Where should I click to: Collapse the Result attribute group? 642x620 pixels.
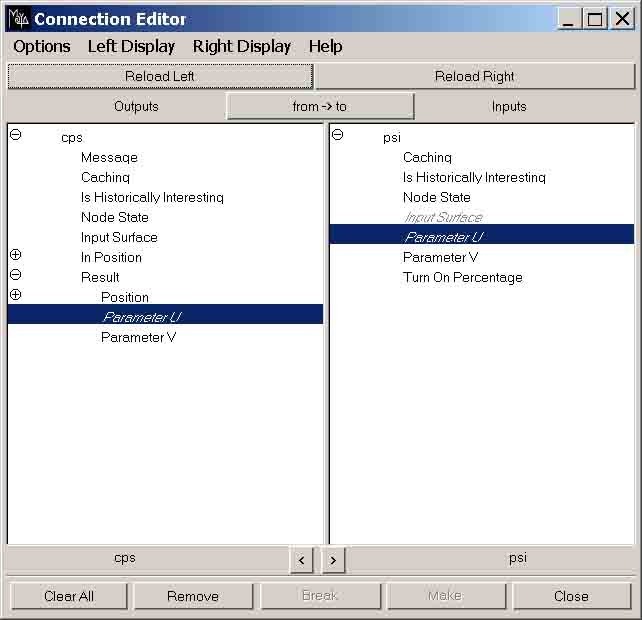[x=15, y=275]
